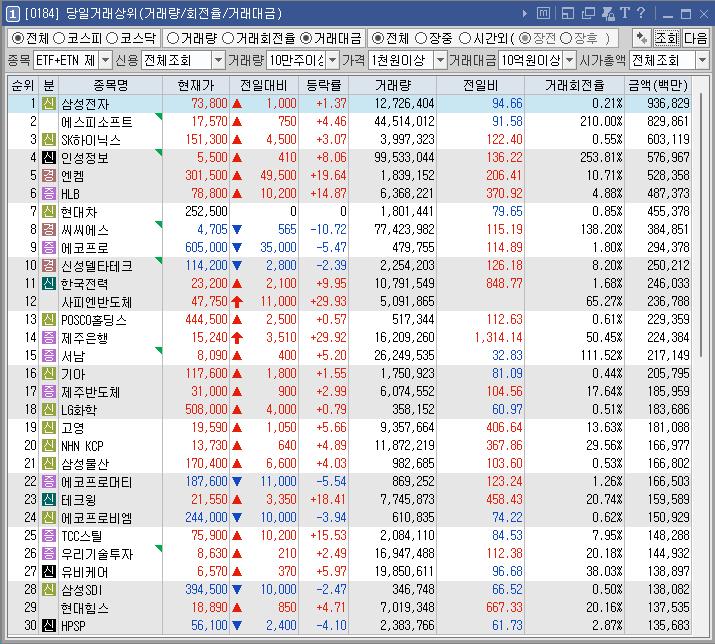
Task: Open the 거래량 10만주이상 dropdown
Action: (333, 60)
